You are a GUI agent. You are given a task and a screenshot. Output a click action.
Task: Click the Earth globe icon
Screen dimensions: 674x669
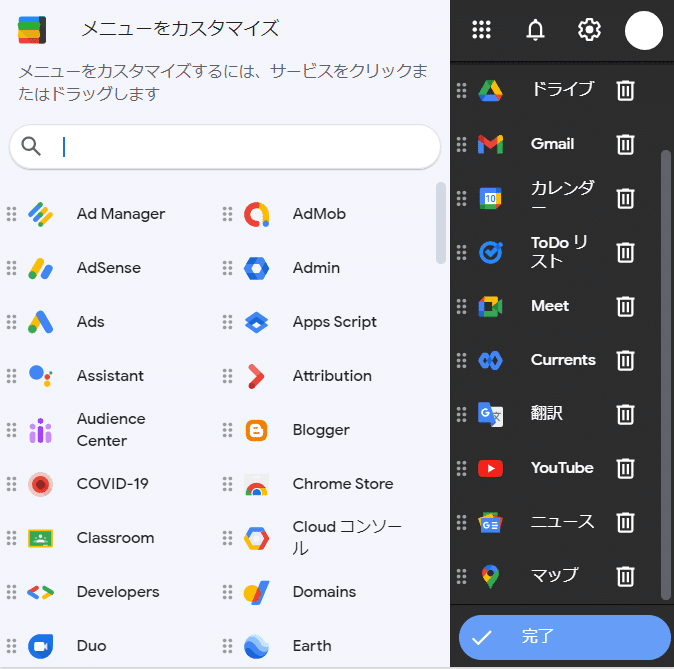[x=256, y=646]
